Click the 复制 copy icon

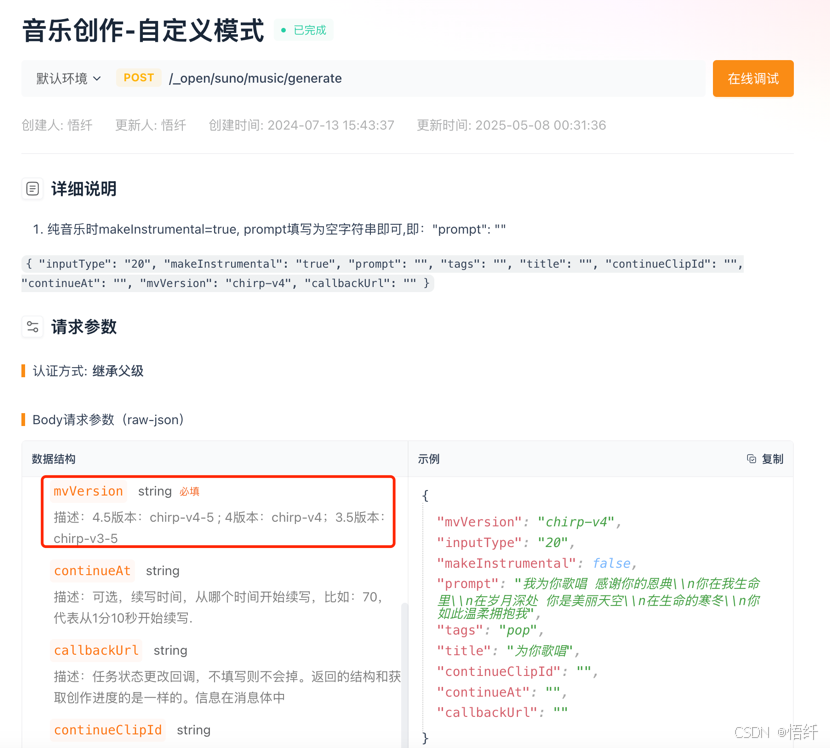(x=751, y=459)
